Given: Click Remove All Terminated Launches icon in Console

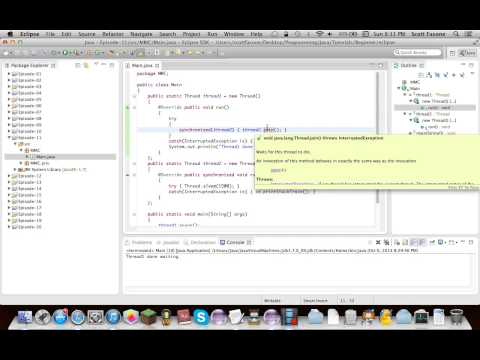Looking at the screenshot, I should [x=387, y=242].
